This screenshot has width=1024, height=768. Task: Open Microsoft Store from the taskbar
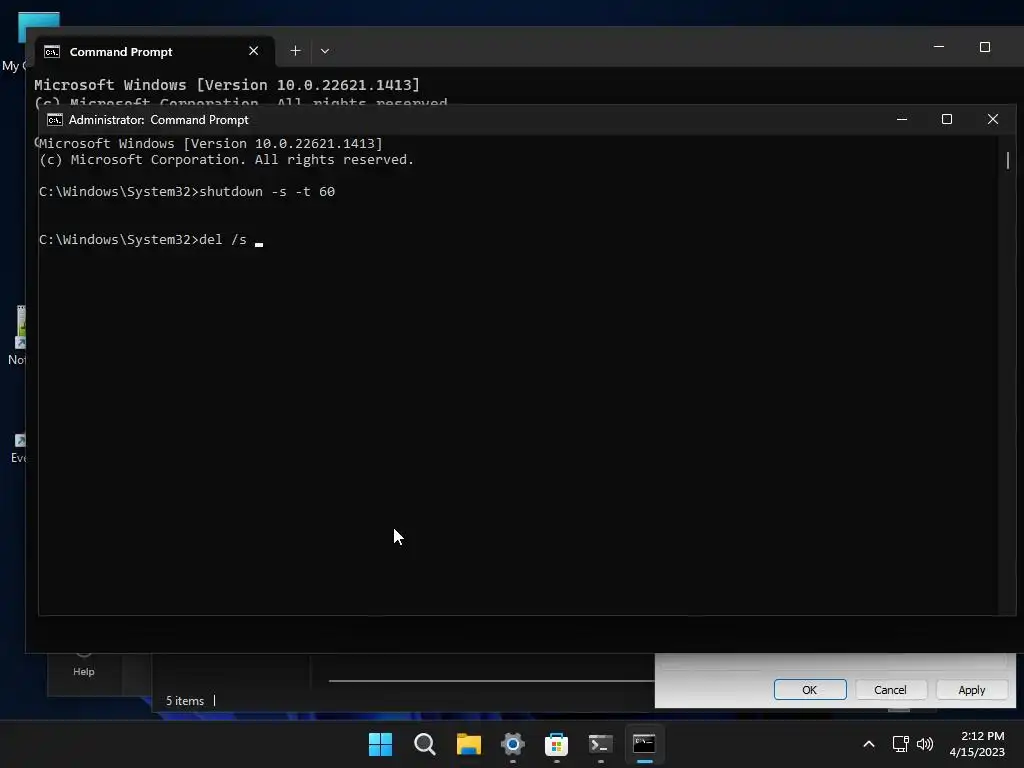(x=556, y=744)
